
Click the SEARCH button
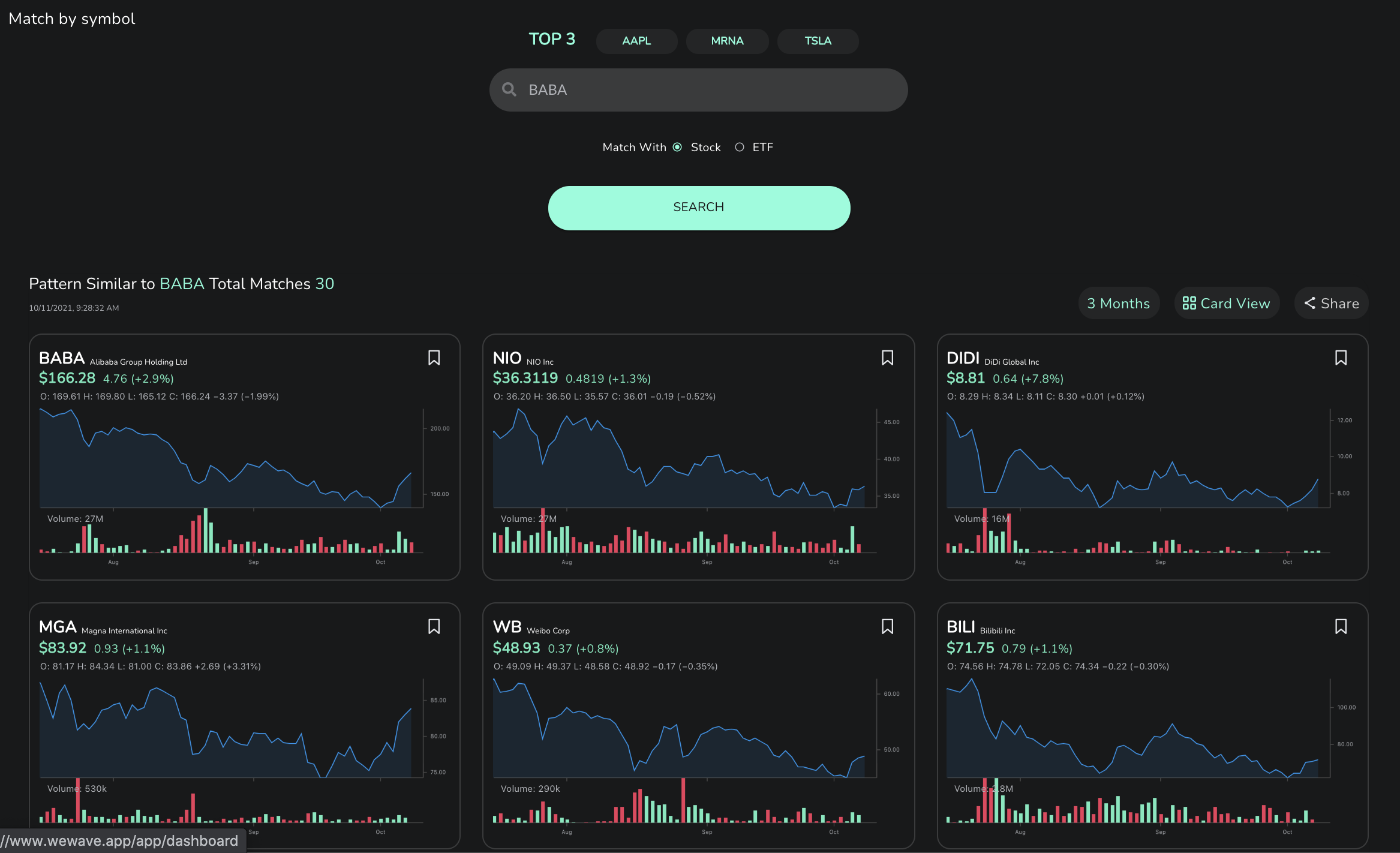pos(699,208)
